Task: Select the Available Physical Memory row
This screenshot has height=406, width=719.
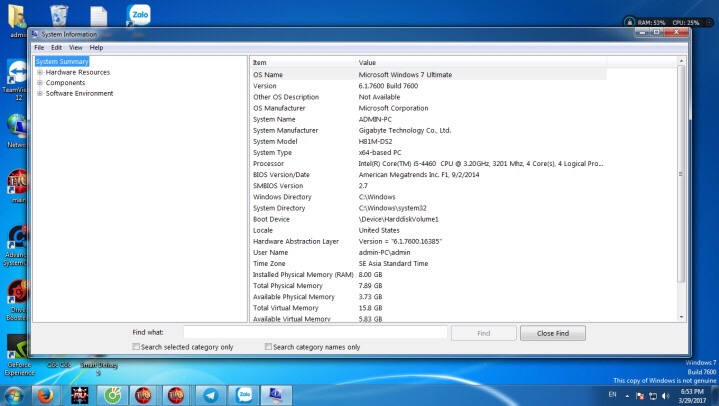Action: tap(428, 297)
